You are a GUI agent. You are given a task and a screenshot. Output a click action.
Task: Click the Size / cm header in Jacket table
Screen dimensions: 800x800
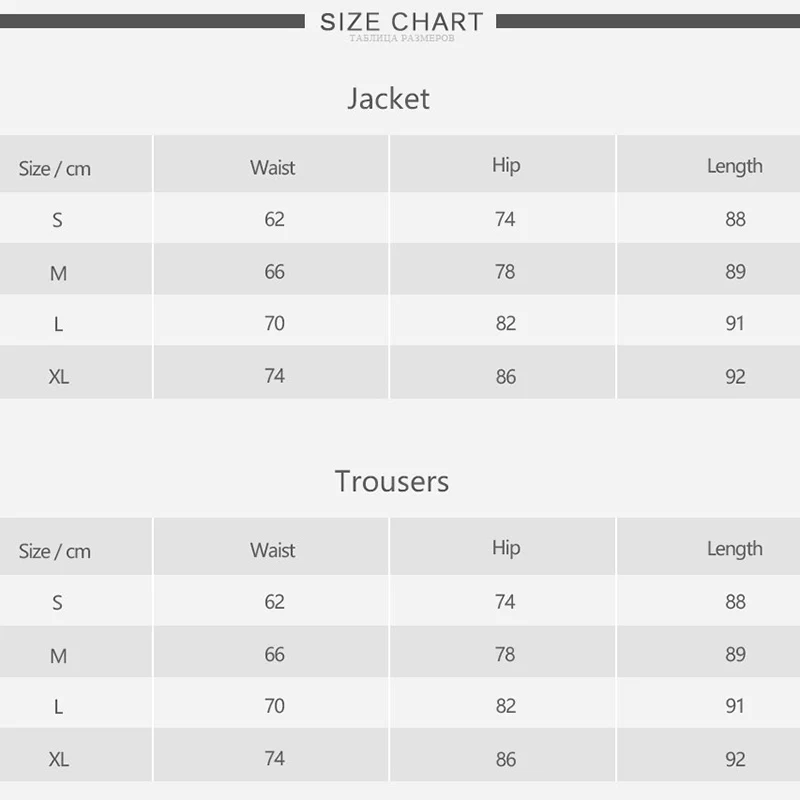coord(55,168)
